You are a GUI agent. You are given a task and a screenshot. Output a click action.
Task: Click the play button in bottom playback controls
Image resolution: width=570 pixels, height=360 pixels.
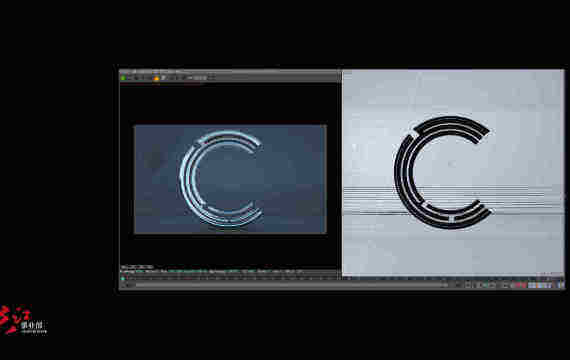485,285
